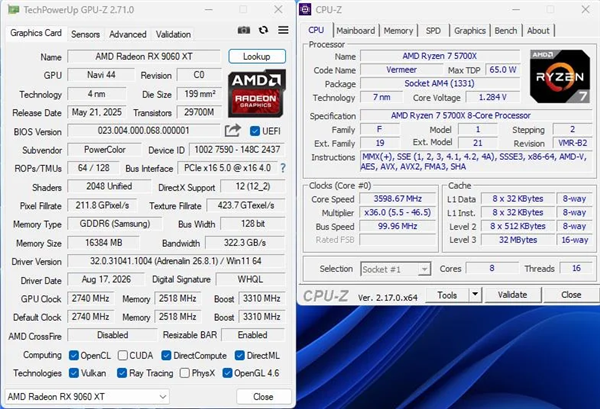Open the About tab in CPU-Z

(x=538, y=31)
